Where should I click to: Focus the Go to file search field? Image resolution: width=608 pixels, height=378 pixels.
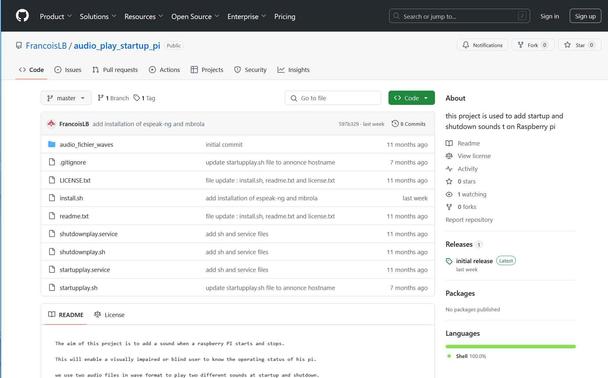333,98
